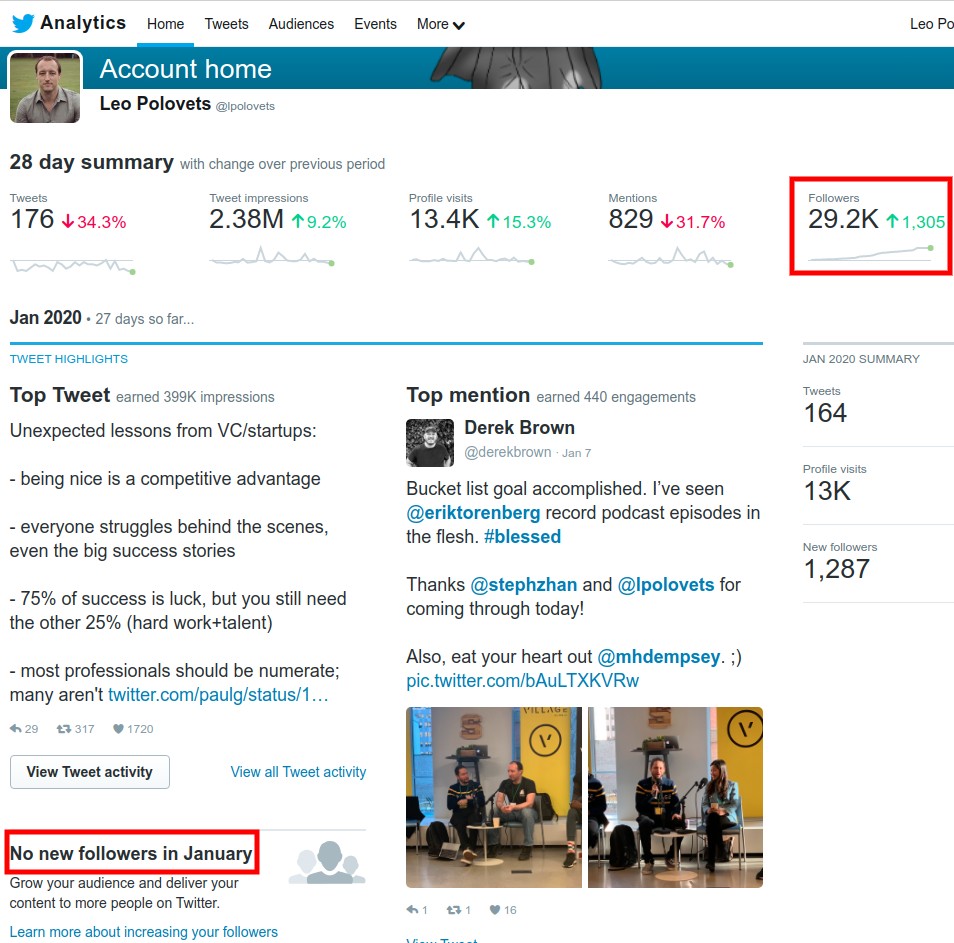Click the Tweets 176 summary sparkline
Image resolution: width=954 pixels, height=943 pixels.
click(x=72, y=265)
